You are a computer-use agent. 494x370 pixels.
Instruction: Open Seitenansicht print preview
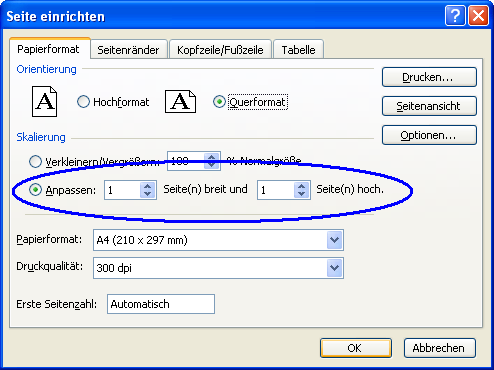[429, 106]
